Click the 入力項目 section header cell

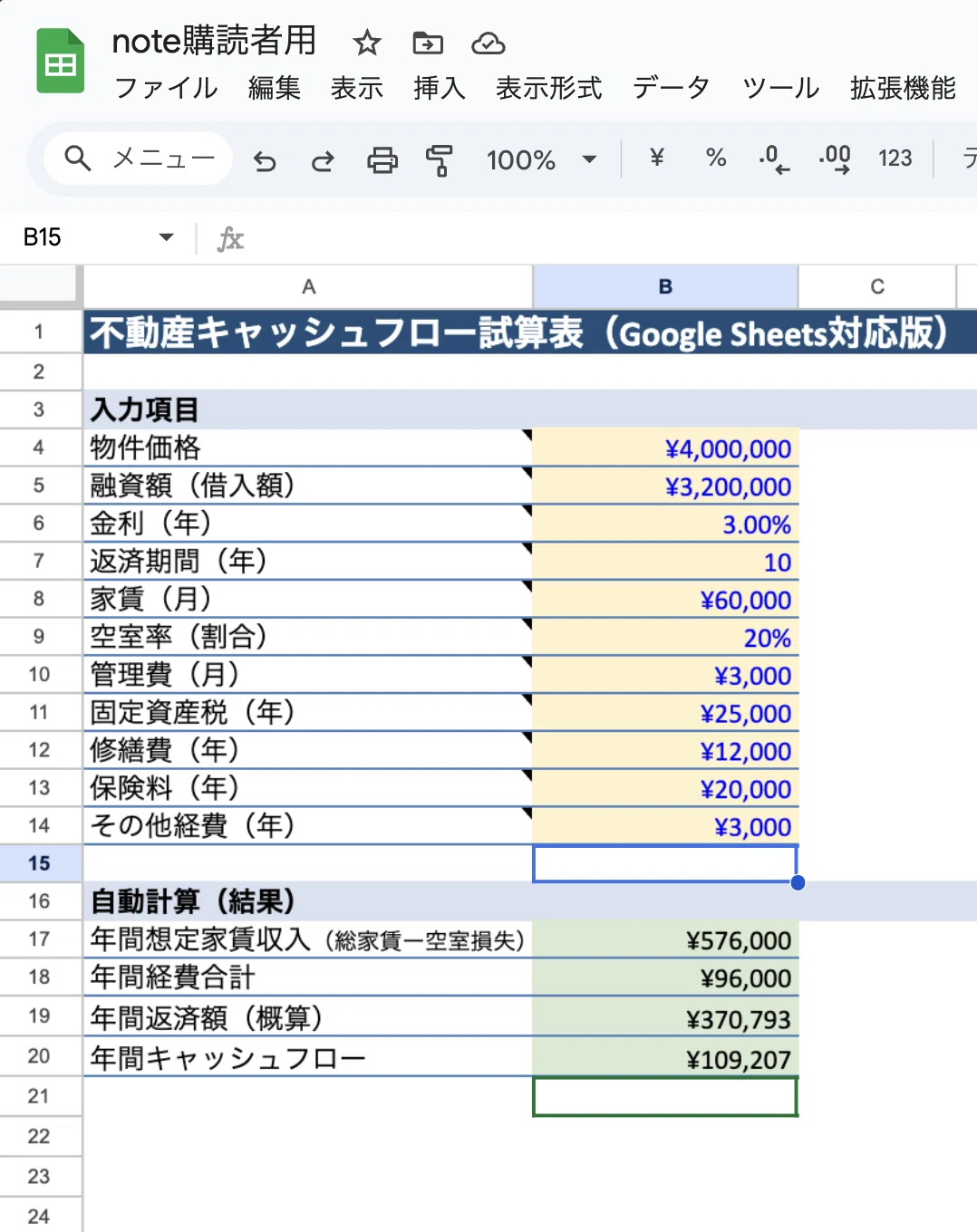click(308, 409)
